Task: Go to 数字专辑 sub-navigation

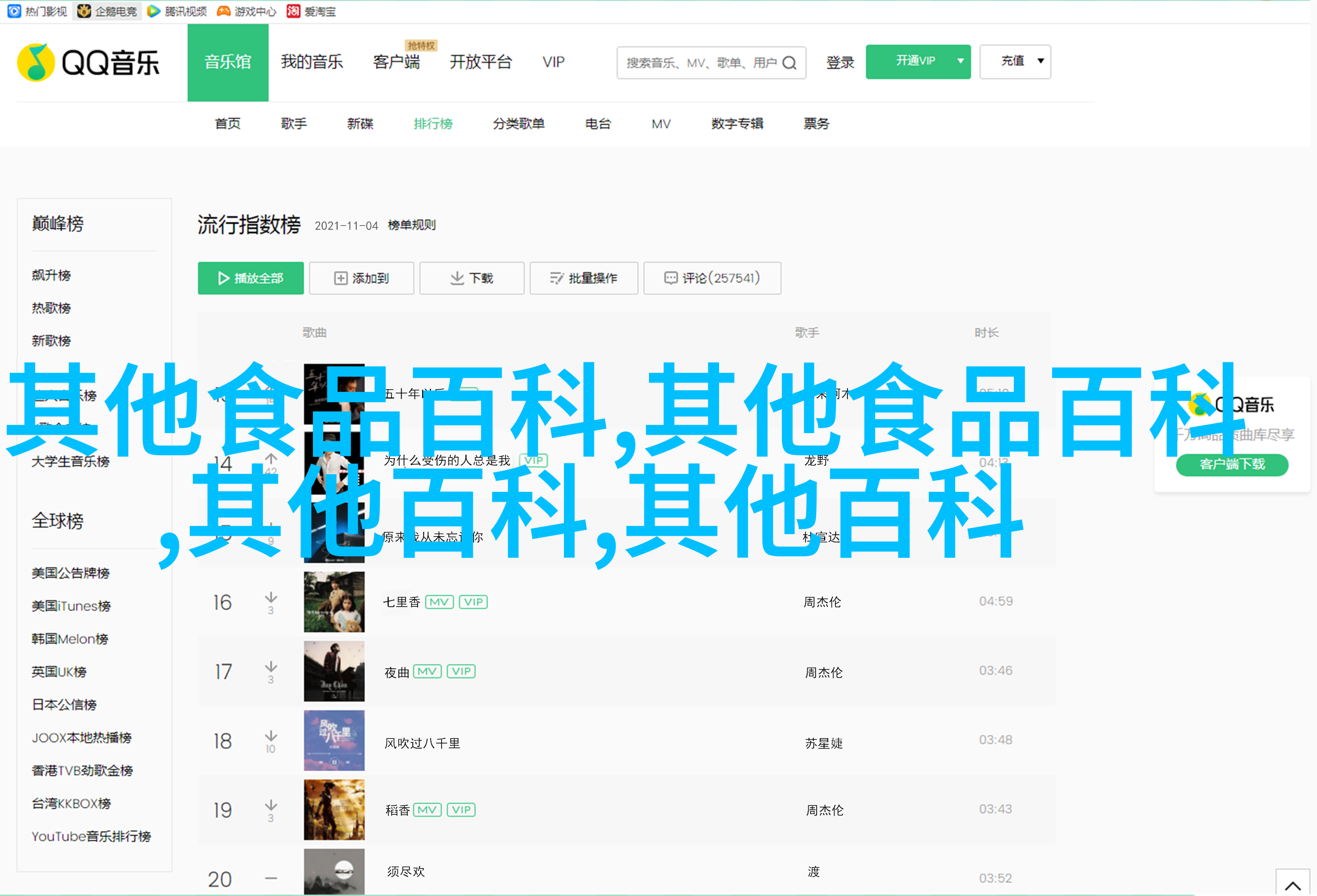Action: [737, 124]
